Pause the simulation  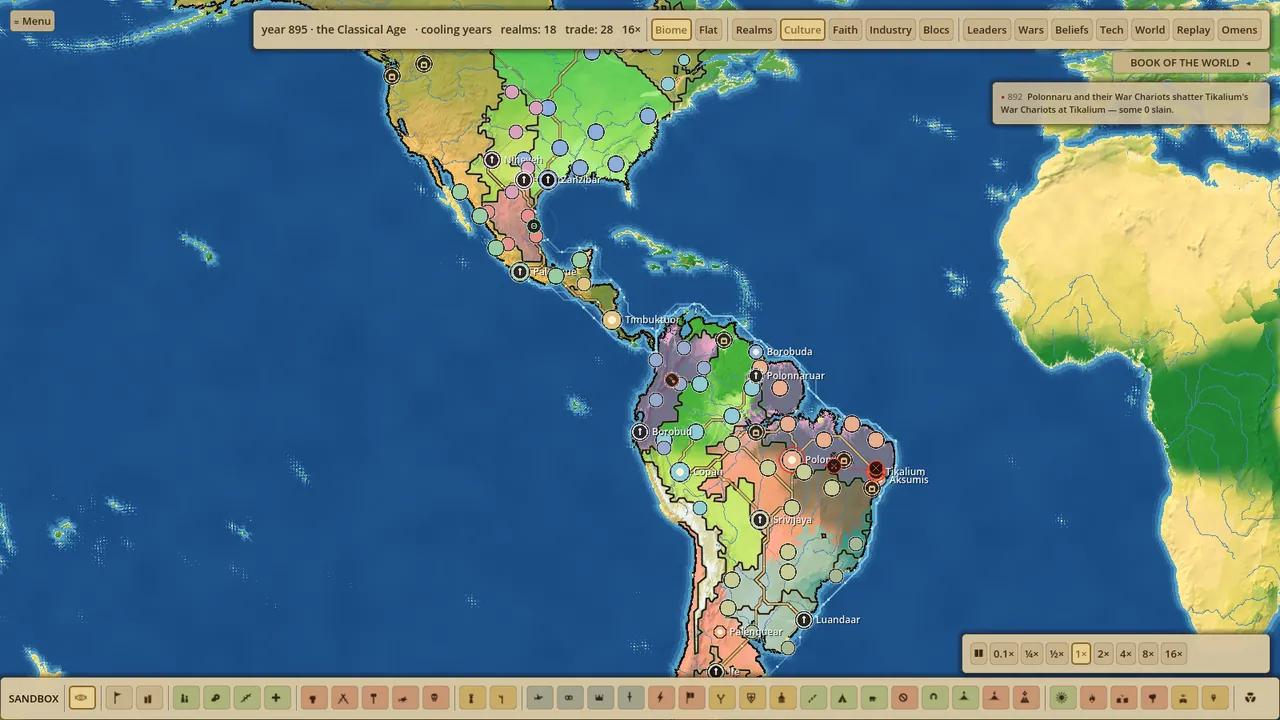tap(978, 654)
